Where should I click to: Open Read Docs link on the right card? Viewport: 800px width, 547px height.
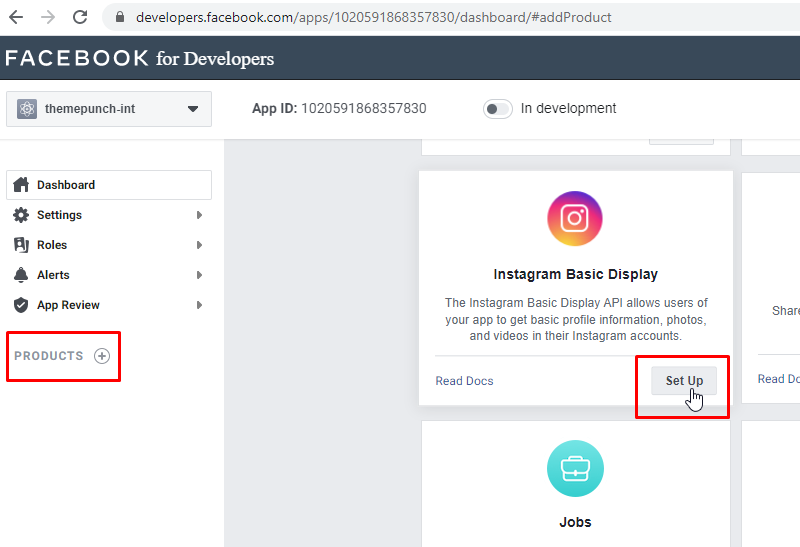click(779, 379)
